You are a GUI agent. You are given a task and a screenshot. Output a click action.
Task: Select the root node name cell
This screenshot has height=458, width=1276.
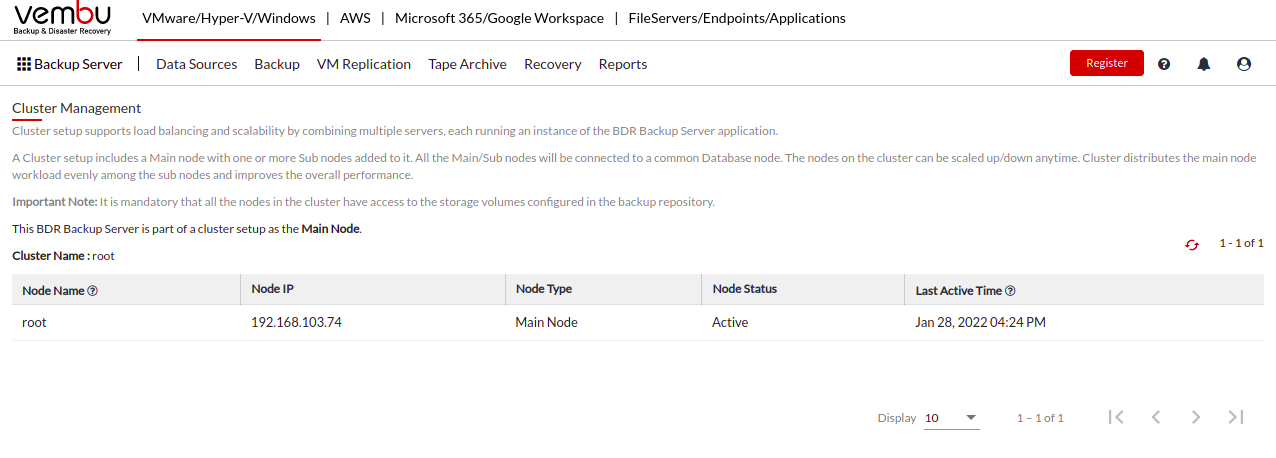(x=34, y=322)
